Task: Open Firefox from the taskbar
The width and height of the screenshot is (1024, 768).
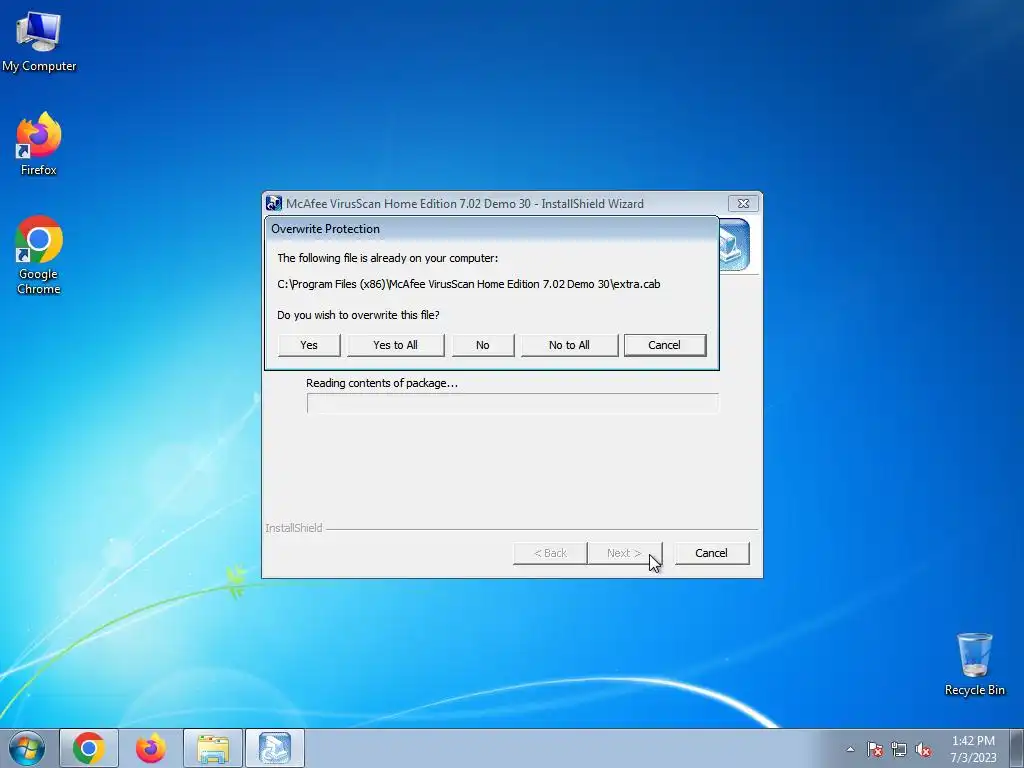Action: pos(151,748)
